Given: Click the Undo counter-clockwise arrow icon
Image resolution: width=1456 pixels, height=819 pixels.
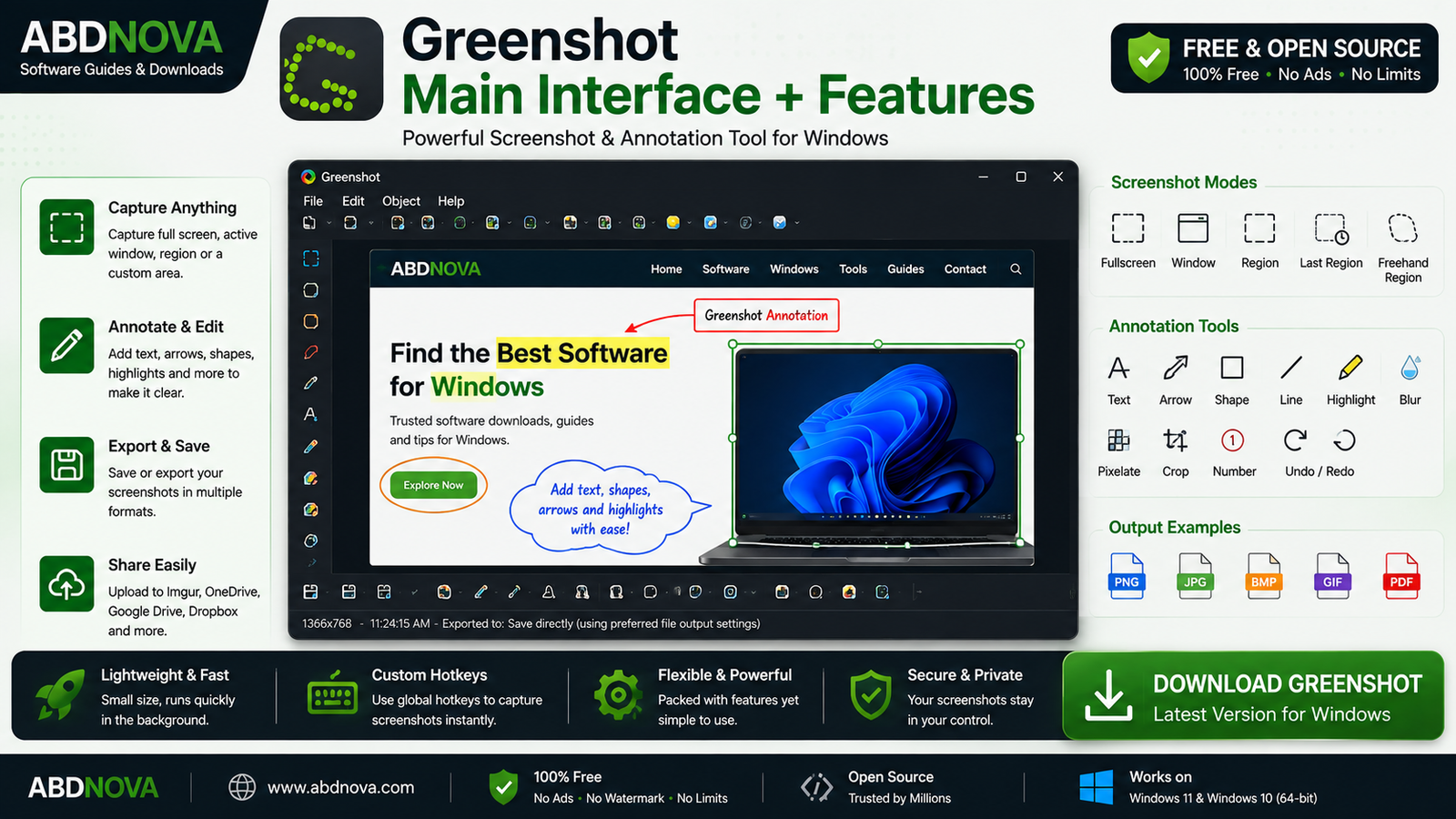Looking at the screenshot, I should point(1345,440).
